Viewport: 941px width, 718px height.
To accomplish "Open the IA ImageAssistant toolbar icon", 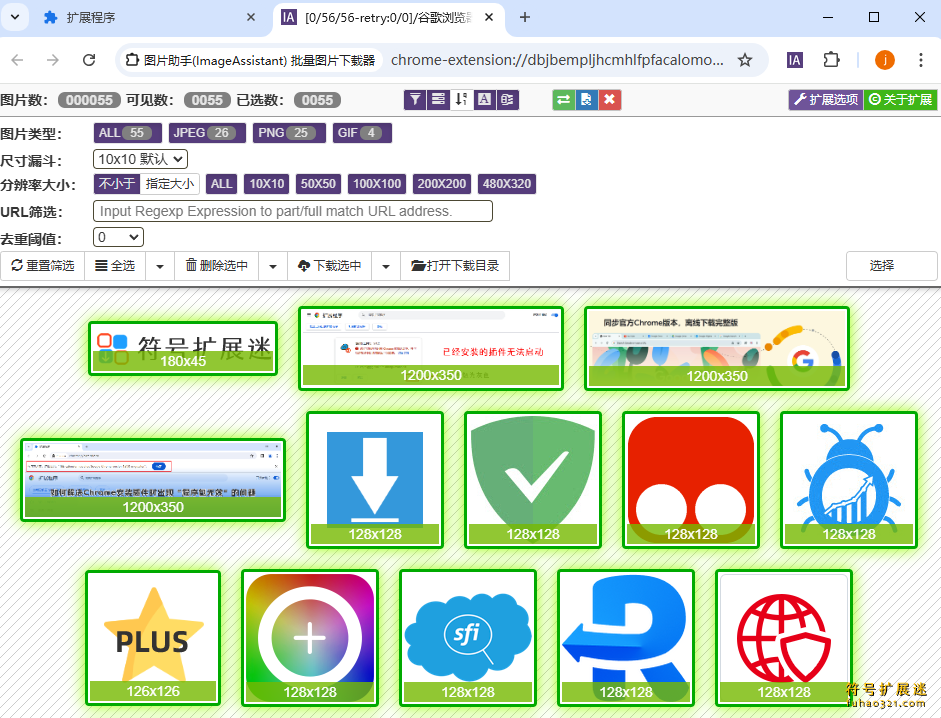I will (795, 60).
